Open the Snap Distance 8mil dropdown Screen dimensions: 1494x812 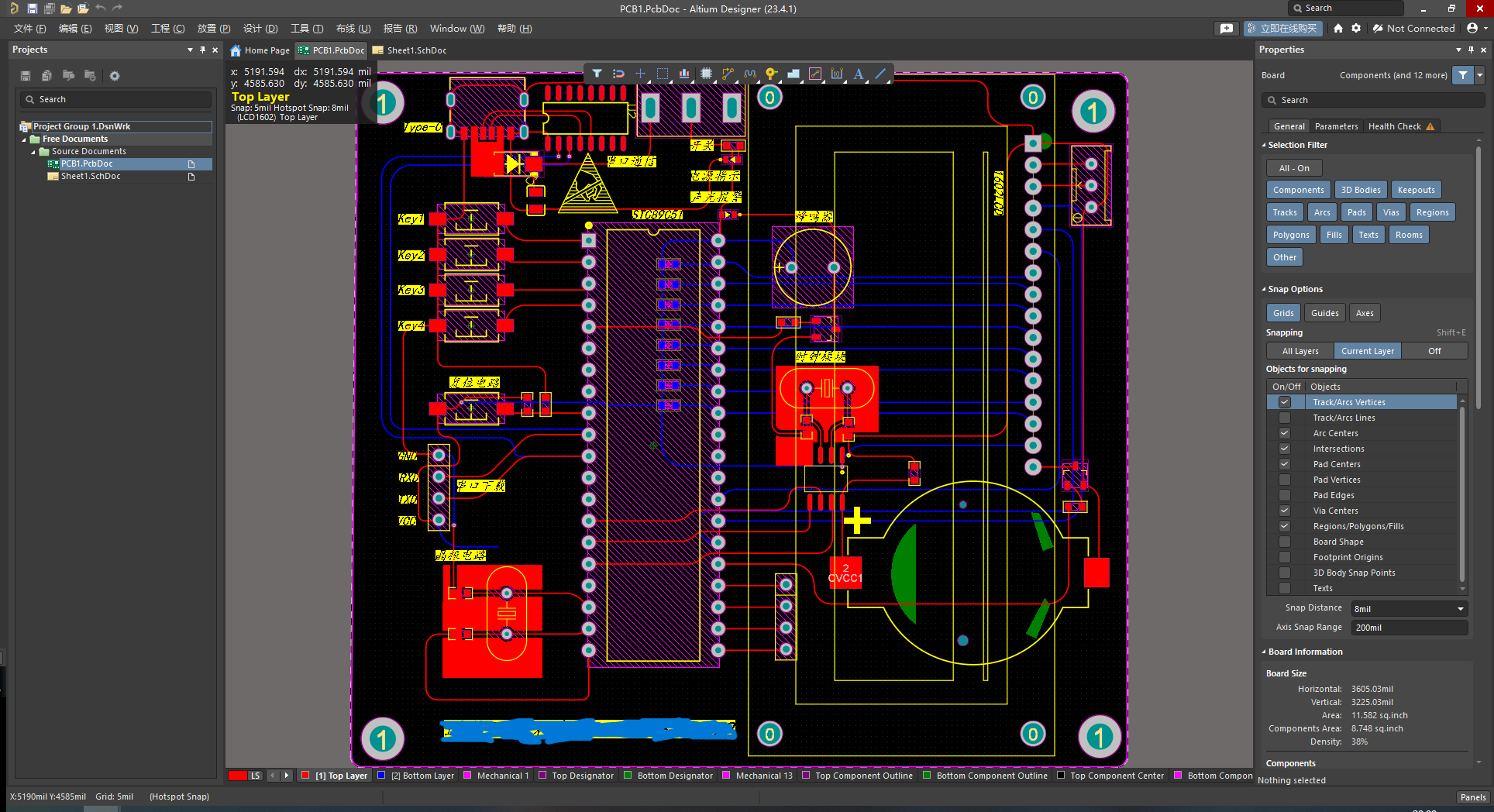pyautogui.click(x=1410, y=609)
